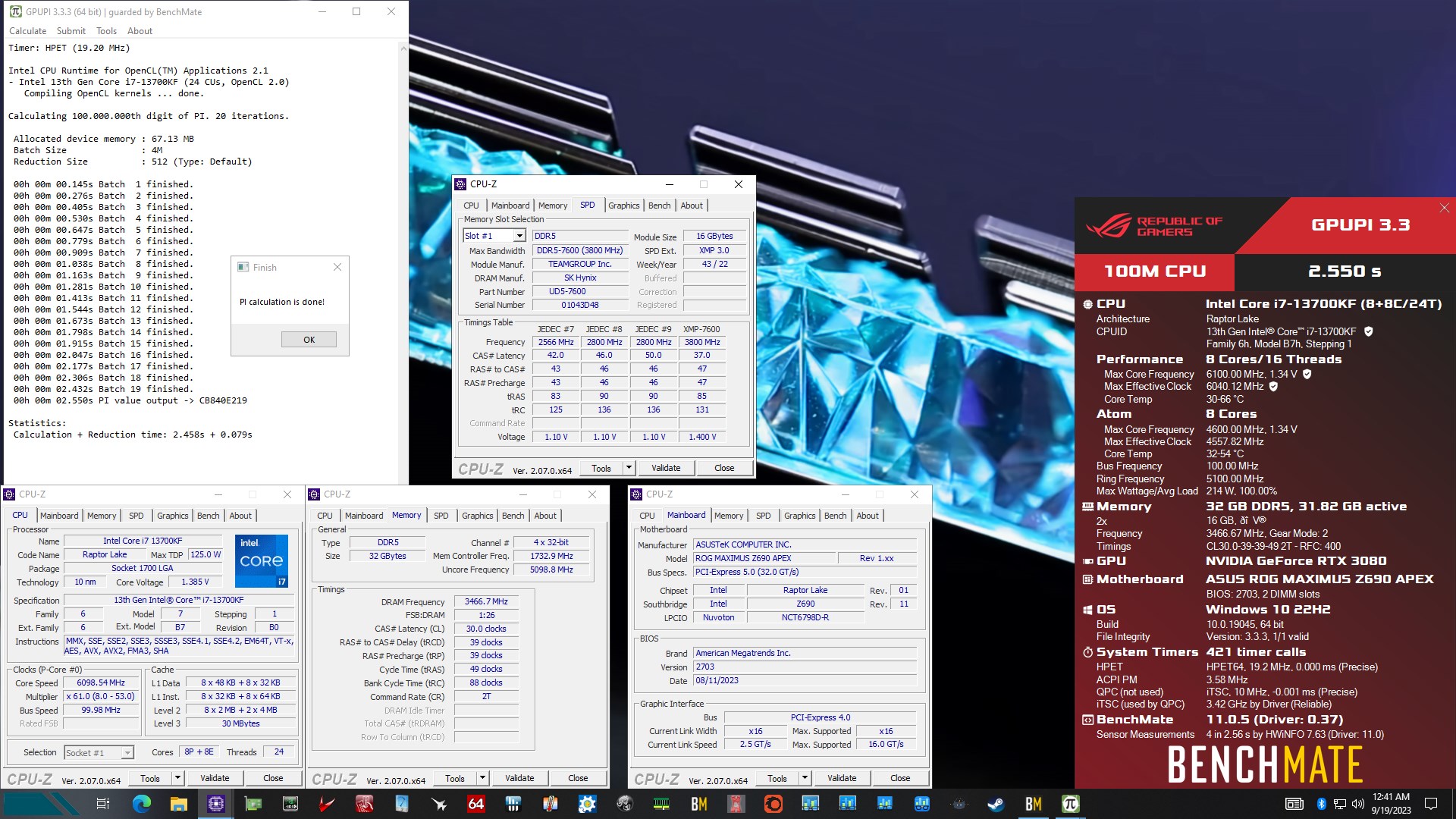Expand Tools arrow in SPD CPU-Z window
This screenshot has width=1456, height=819.
coord(629,468)
